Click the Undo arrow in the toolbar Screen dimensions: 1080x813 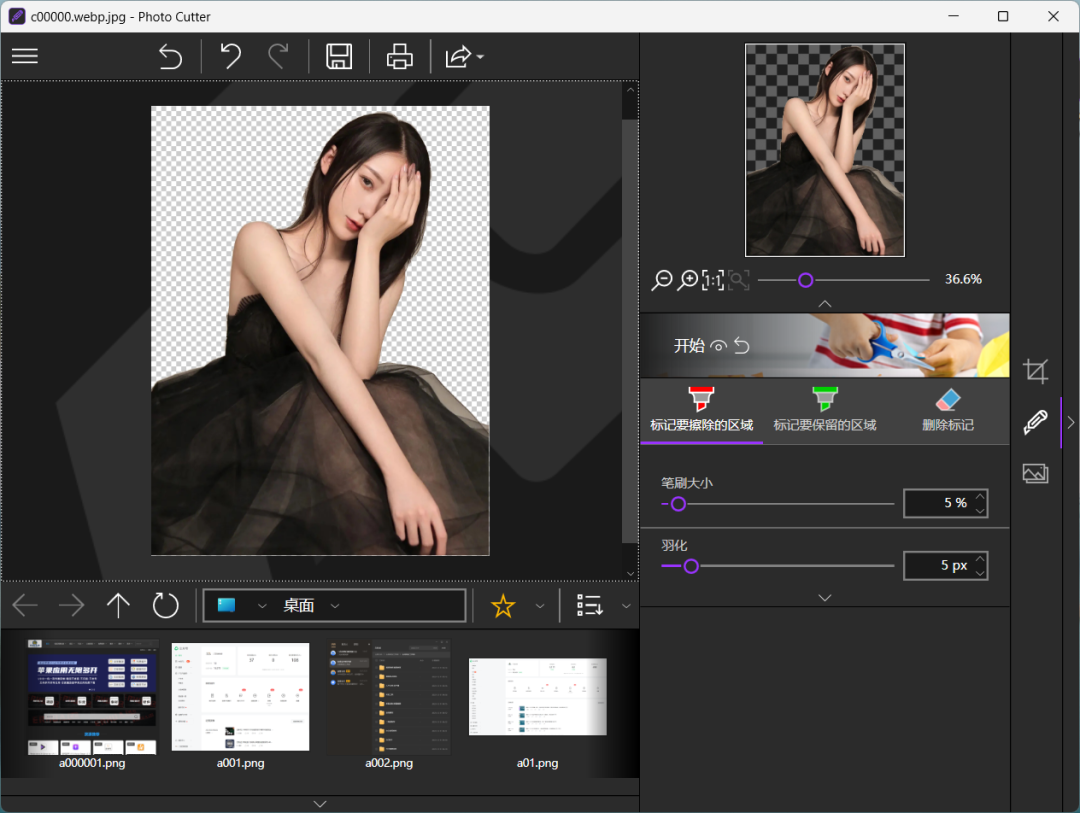tap(230, 56)
